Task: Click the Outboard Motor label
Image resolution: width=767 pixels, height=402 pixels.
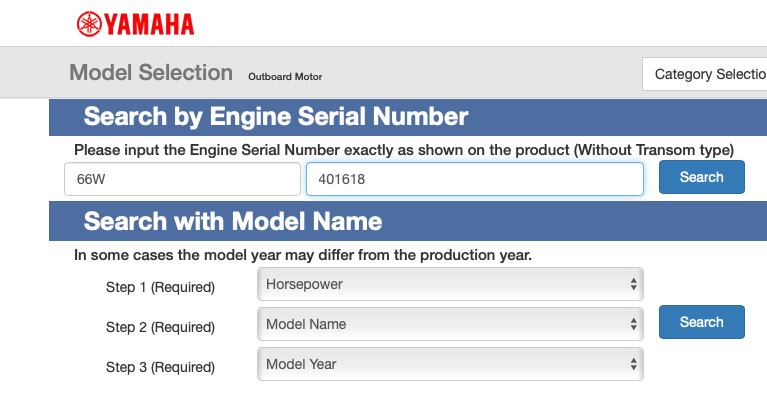Action: pyautogui.click(x=285, y=76)
